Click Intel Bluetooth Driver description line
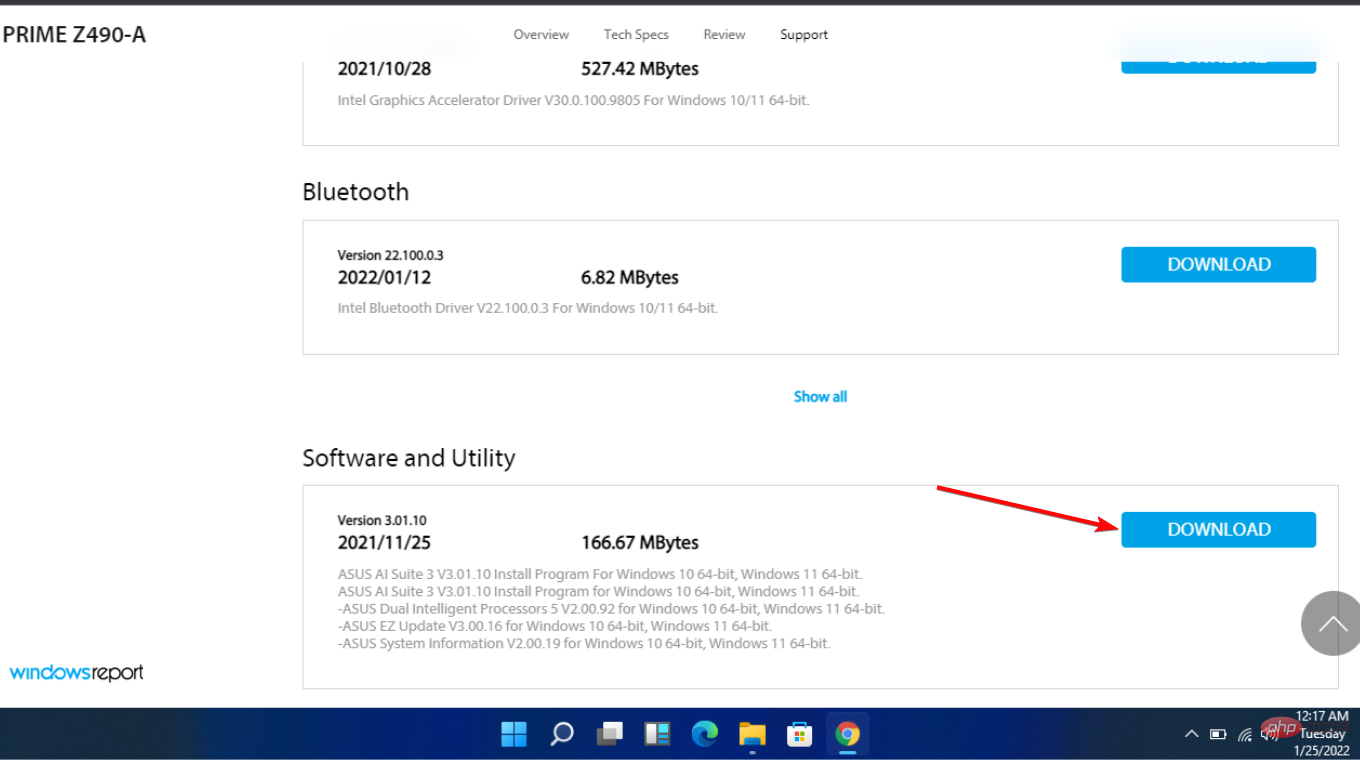This screenshot has width=1360, height=760. click(x=528, y=308)
